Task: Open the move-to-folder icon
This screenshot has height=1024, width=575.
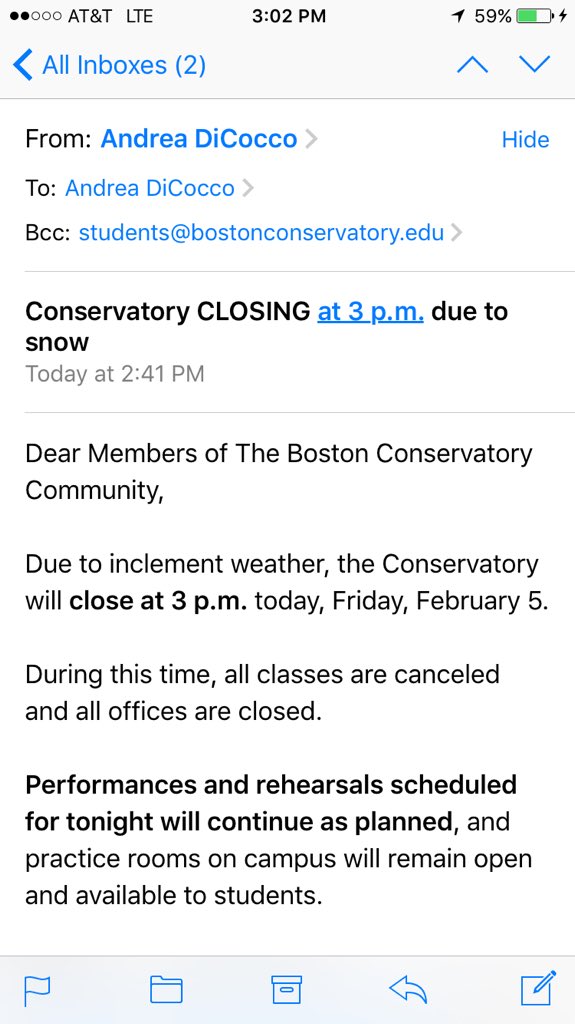Action: (166, 989)
